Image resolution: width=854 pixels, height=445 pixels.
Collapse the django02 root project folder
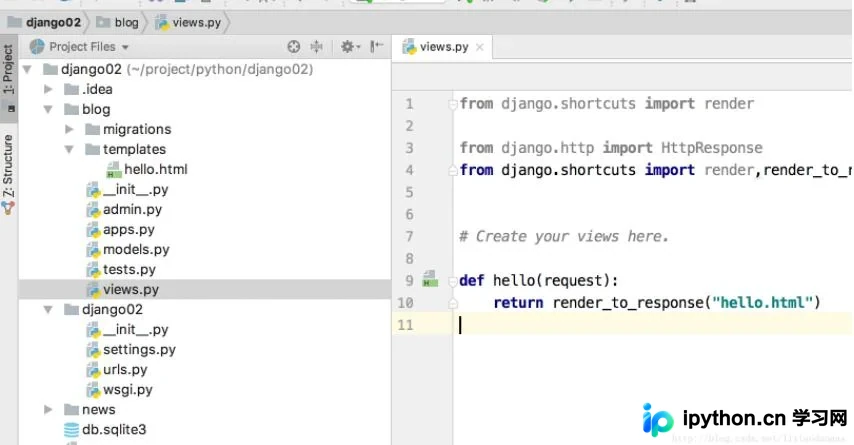click(x=27, y=69)
